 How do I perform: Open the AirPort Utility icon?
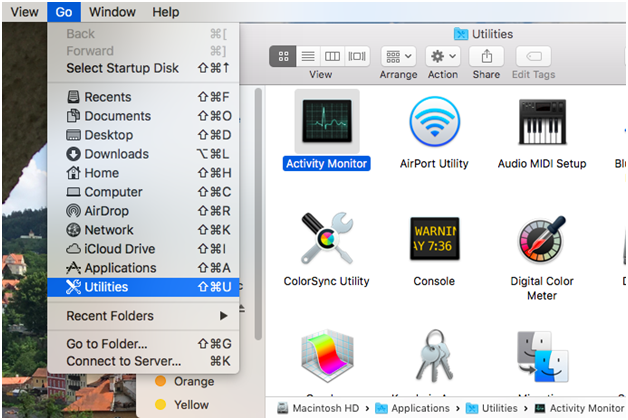[x=435, y=121]
